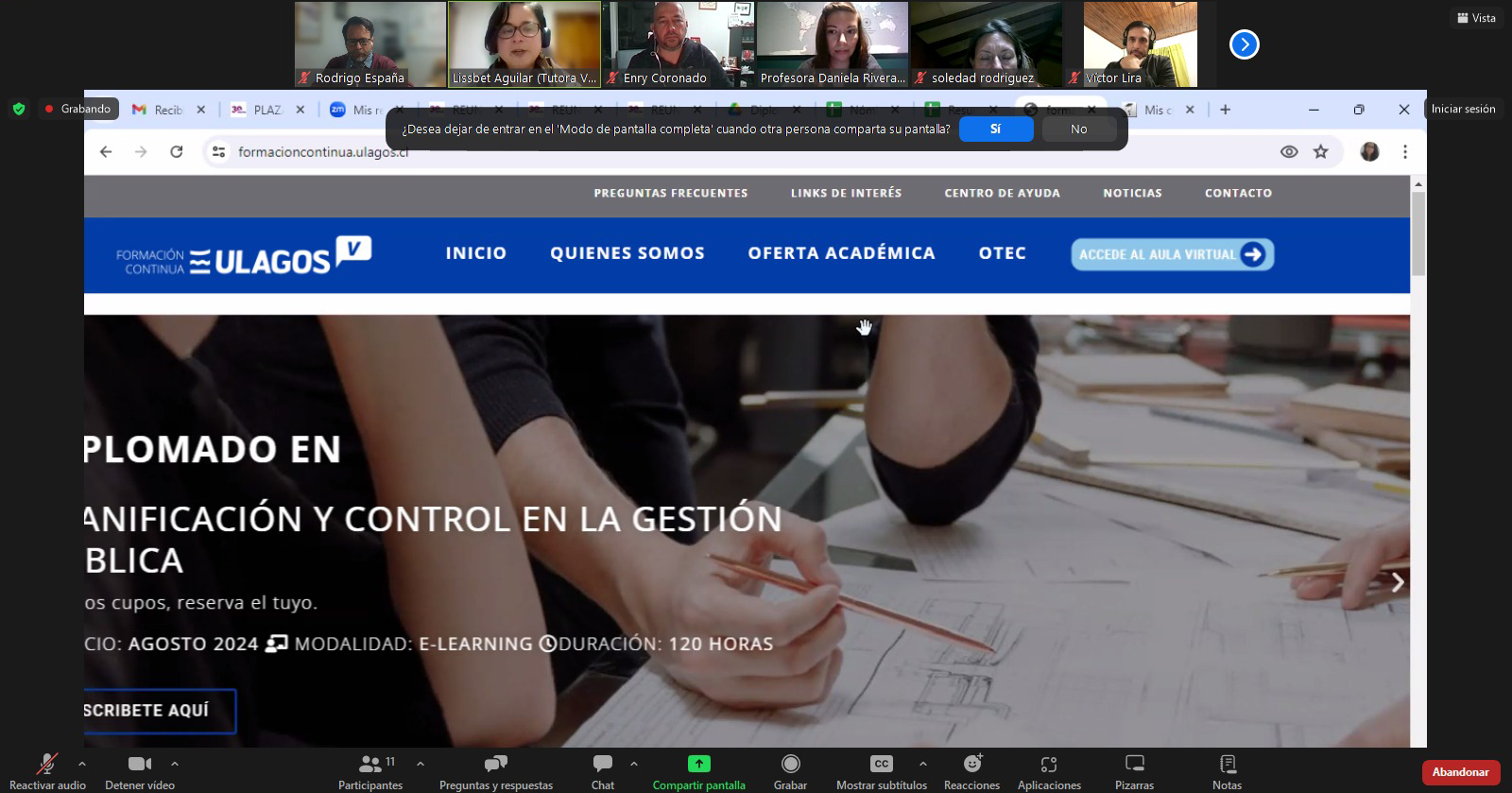1512x793 pixels.
Task: Click browser forward arrow
Action: 141,151
